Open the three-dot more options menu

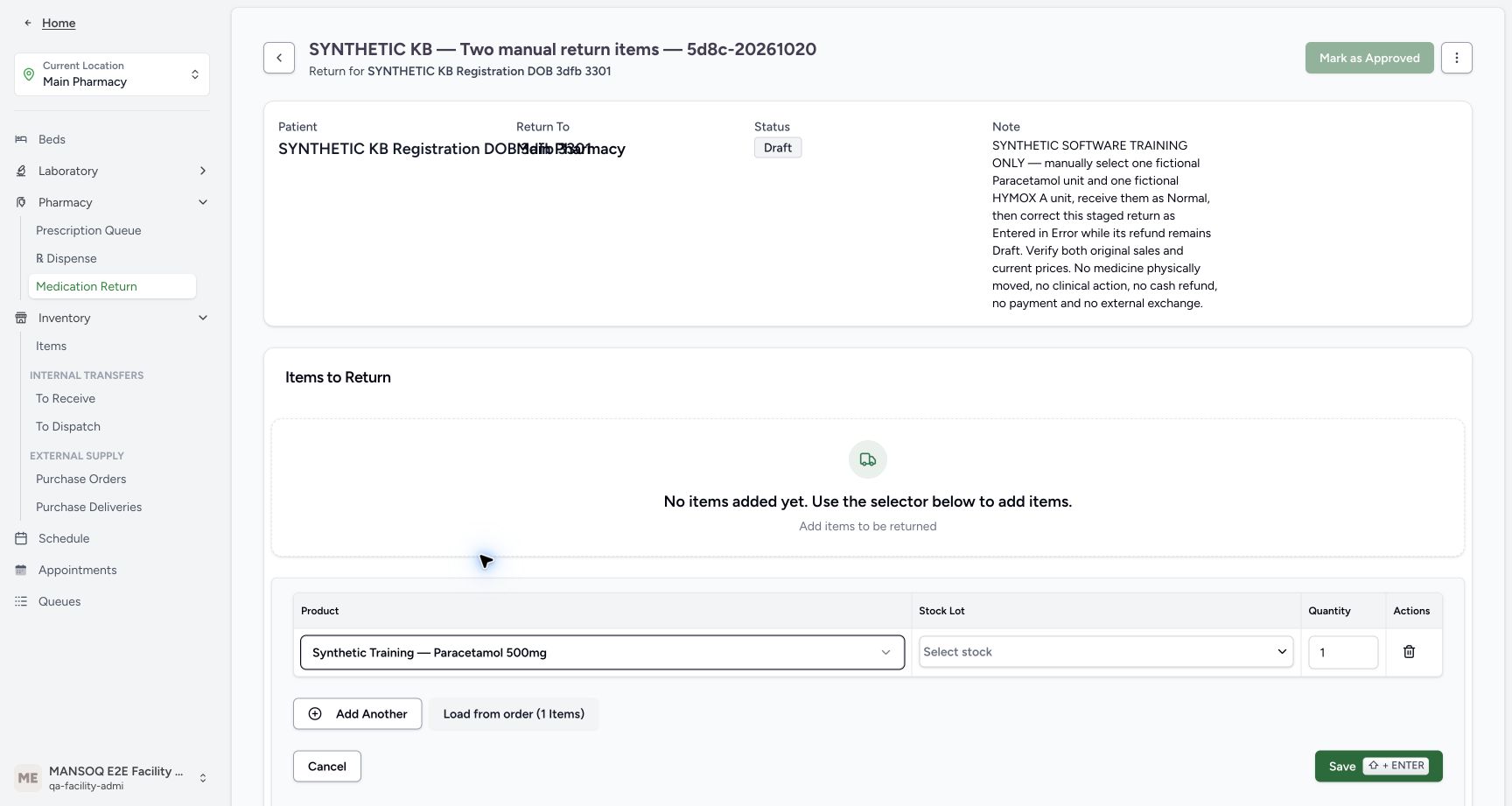point(1457,58)
